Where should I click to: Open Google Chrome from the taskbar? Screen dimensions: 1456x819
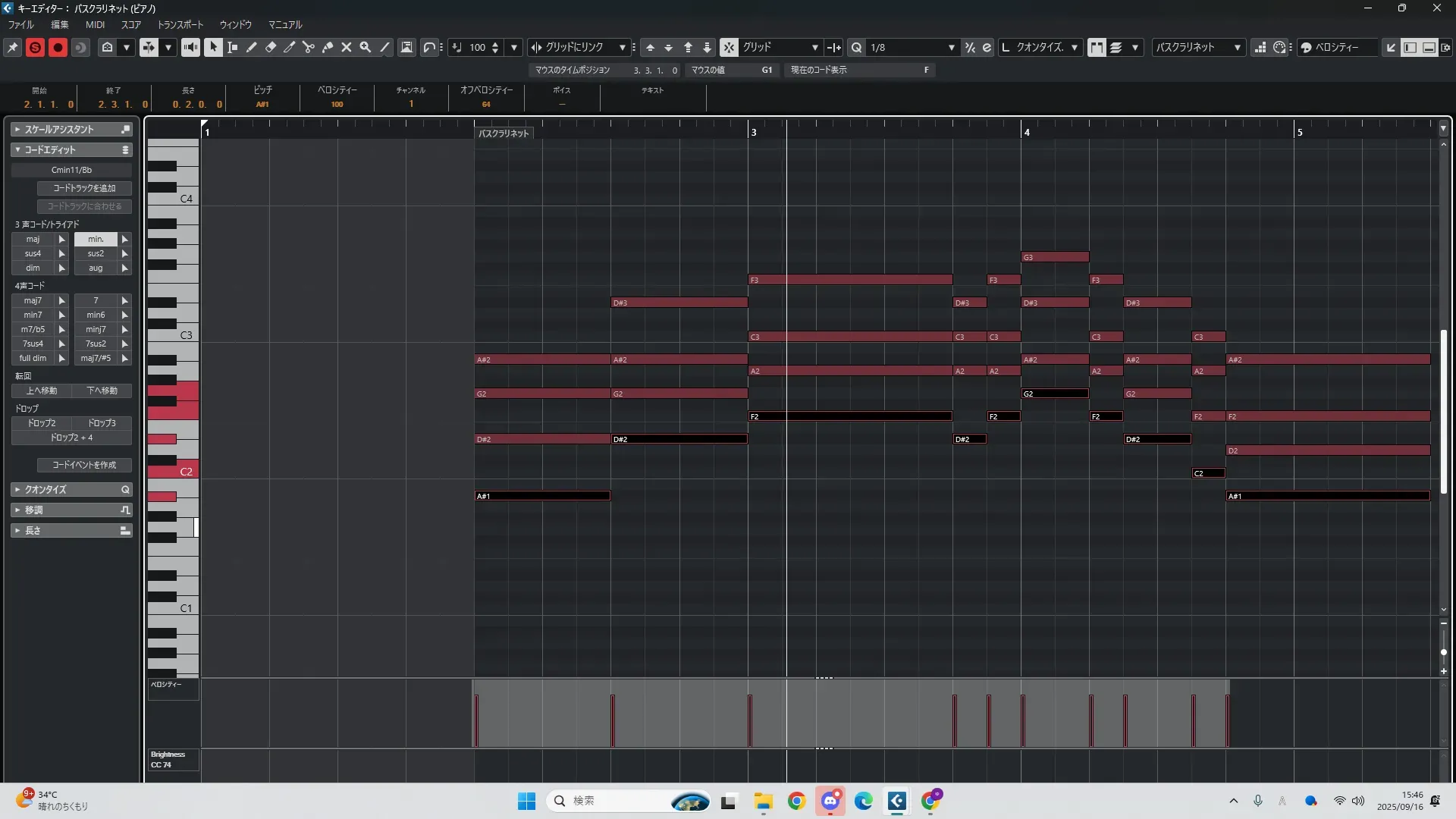796,801
